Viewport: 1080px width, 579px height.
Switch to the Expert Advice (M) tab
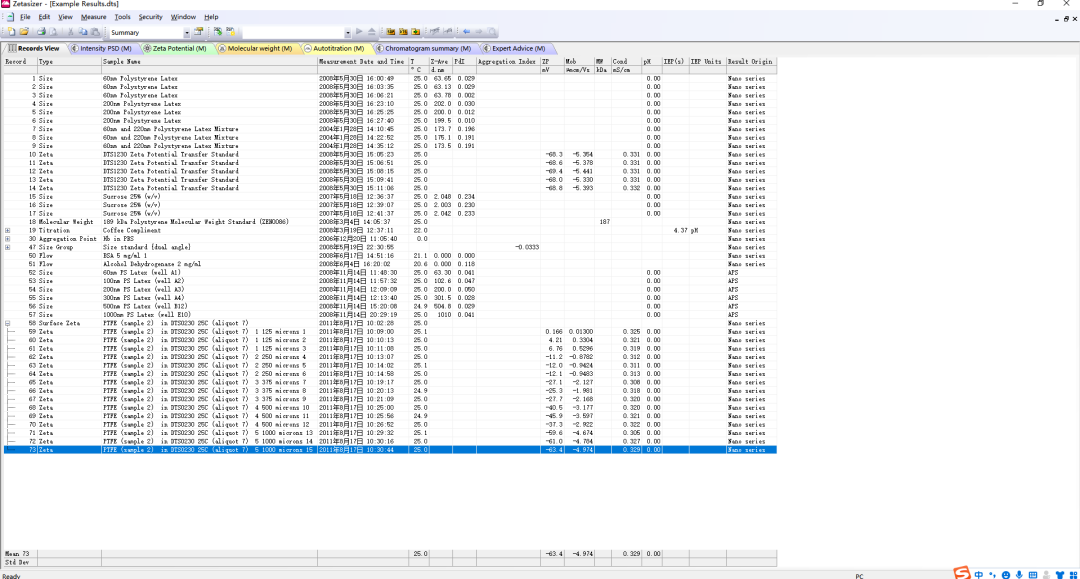pyautogui.click(x=515, y=48)
